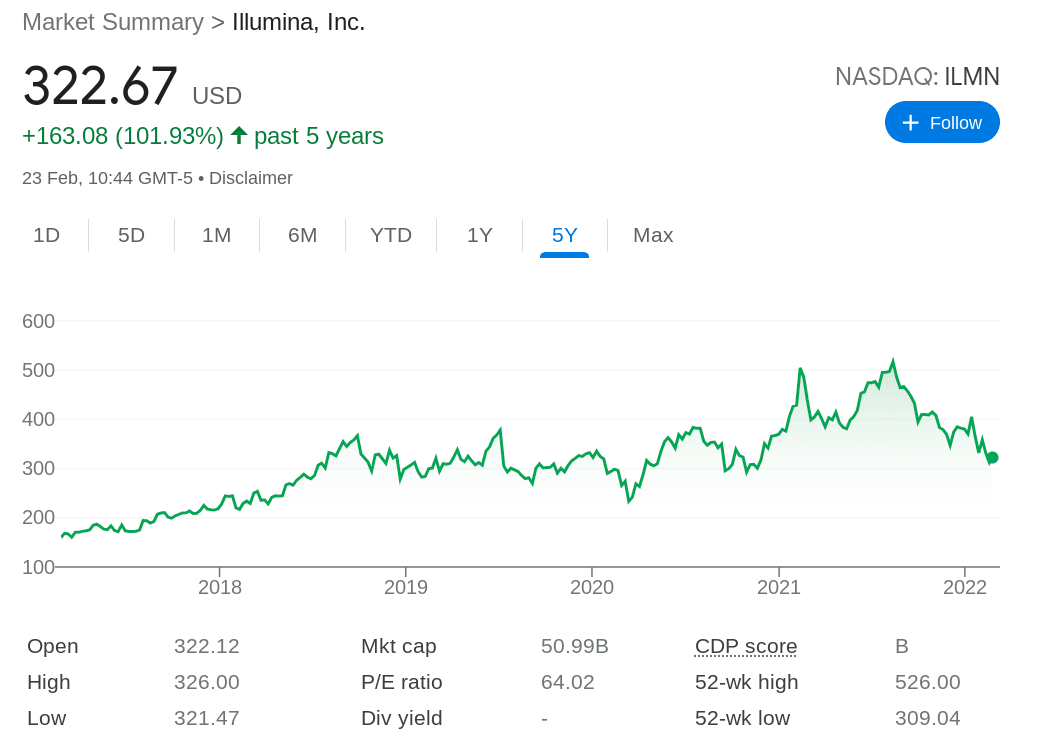Viewport: 1058px width, 751px height.
Task: Click the 52-wk low value 309.04
Action: pos(928,718)
